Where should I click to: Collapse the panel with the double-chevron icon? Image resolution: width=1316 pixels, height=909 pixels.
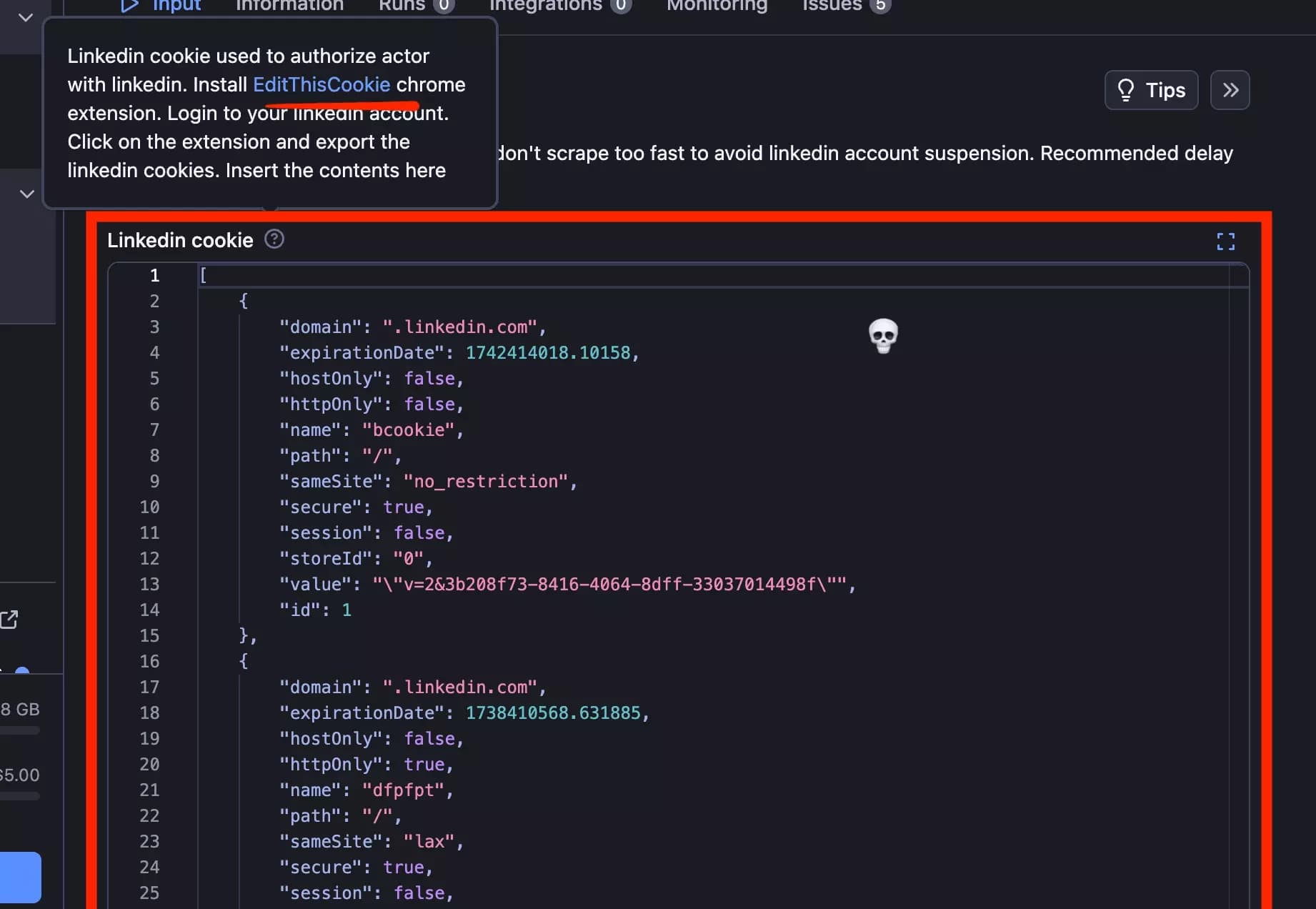1230,90
